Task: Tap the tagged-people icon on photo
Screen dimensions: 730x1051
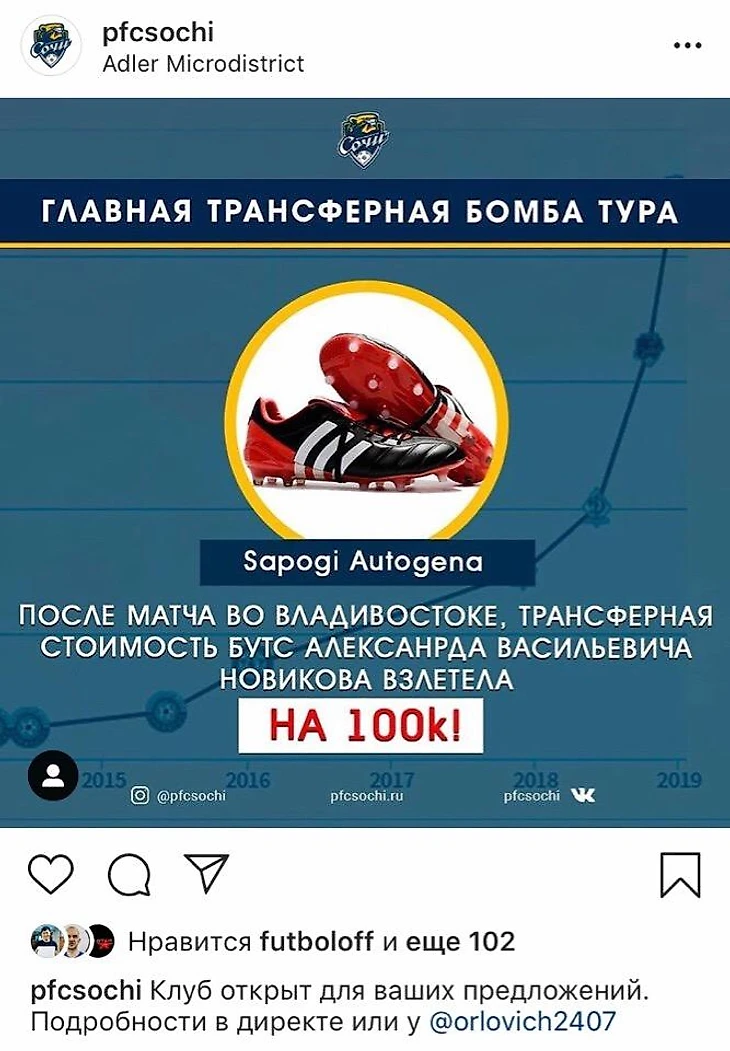Action: [53, 776]
